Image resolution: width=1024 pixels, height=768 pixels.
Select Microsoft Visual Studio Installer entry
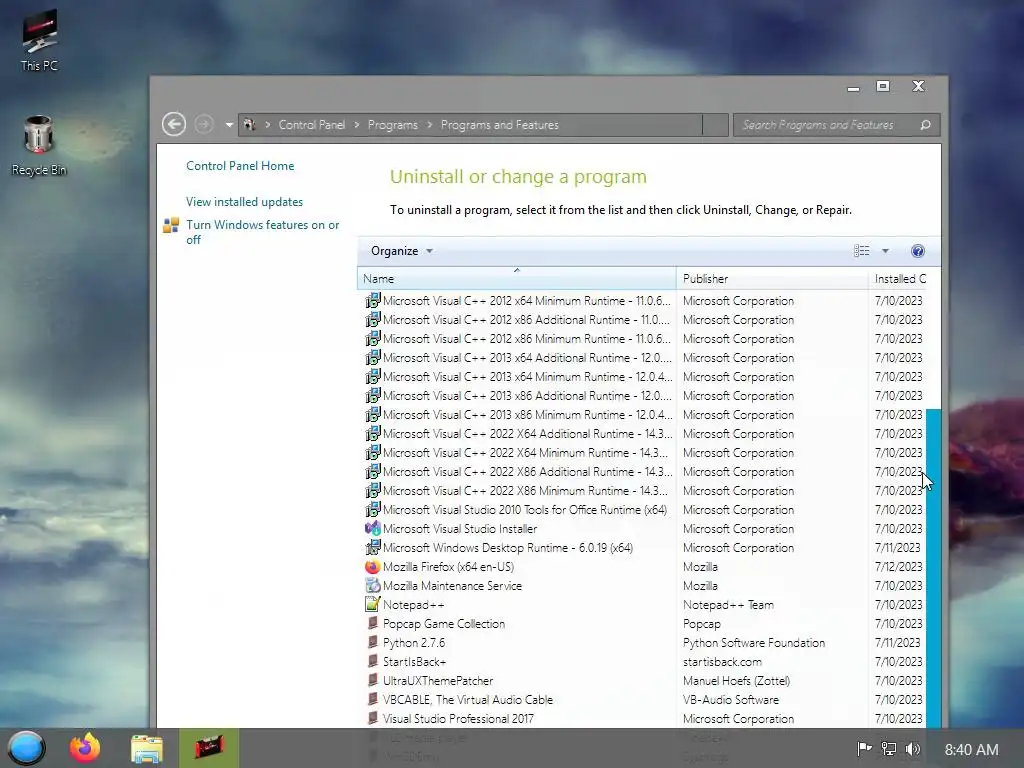point(460,528)
